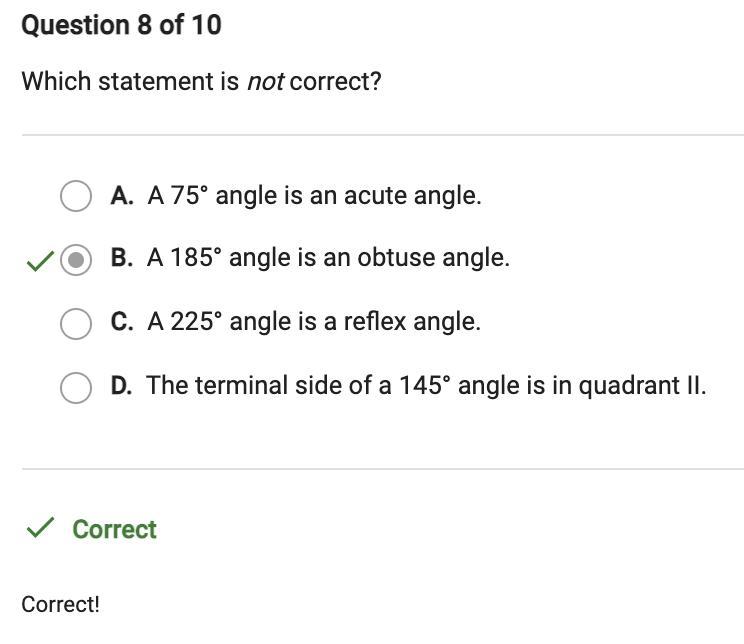
Task: Pick the radio button for option D
Action: coord(76,387)
